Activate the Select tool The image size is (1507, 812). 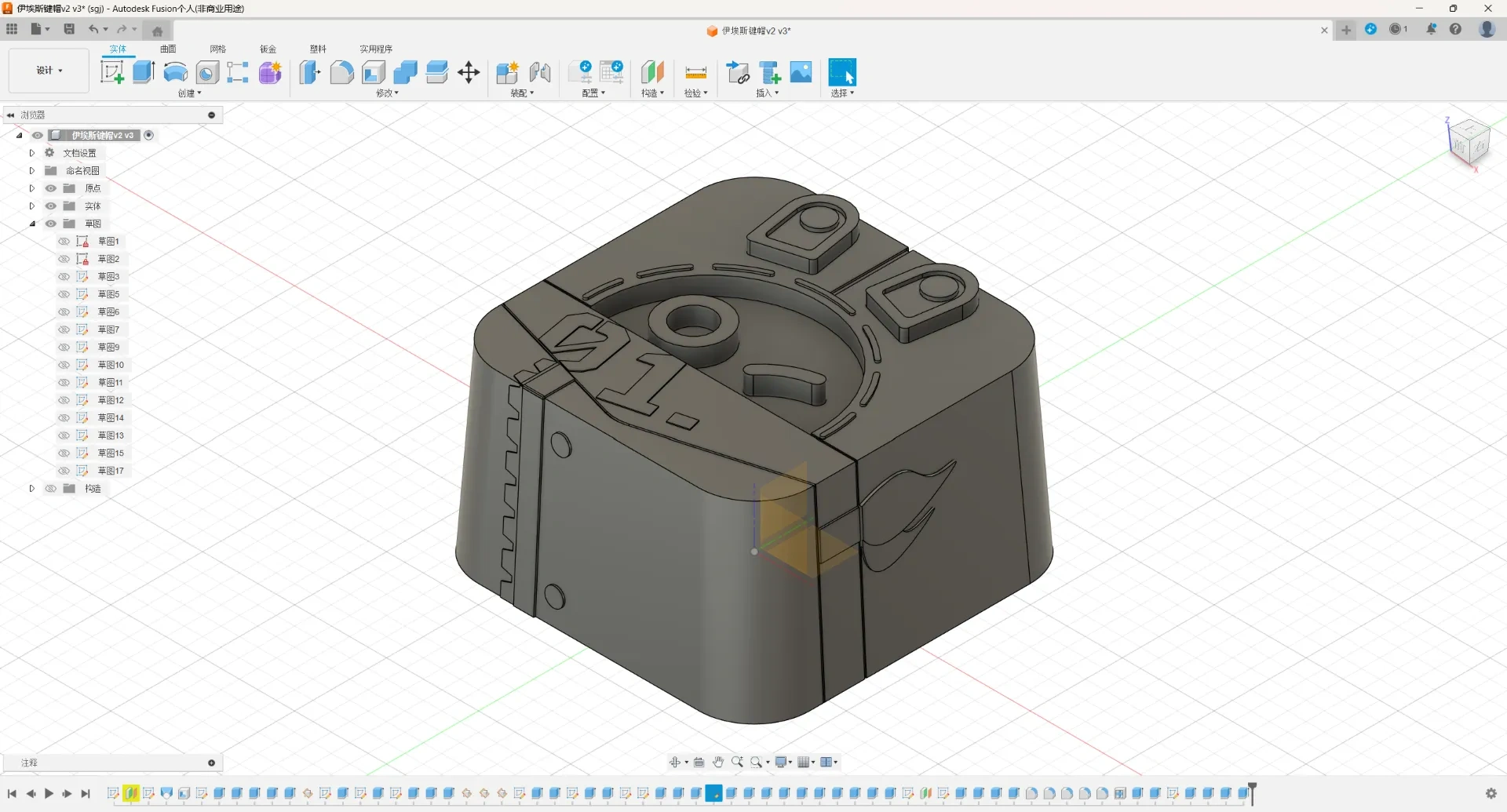tap(842, 72)
